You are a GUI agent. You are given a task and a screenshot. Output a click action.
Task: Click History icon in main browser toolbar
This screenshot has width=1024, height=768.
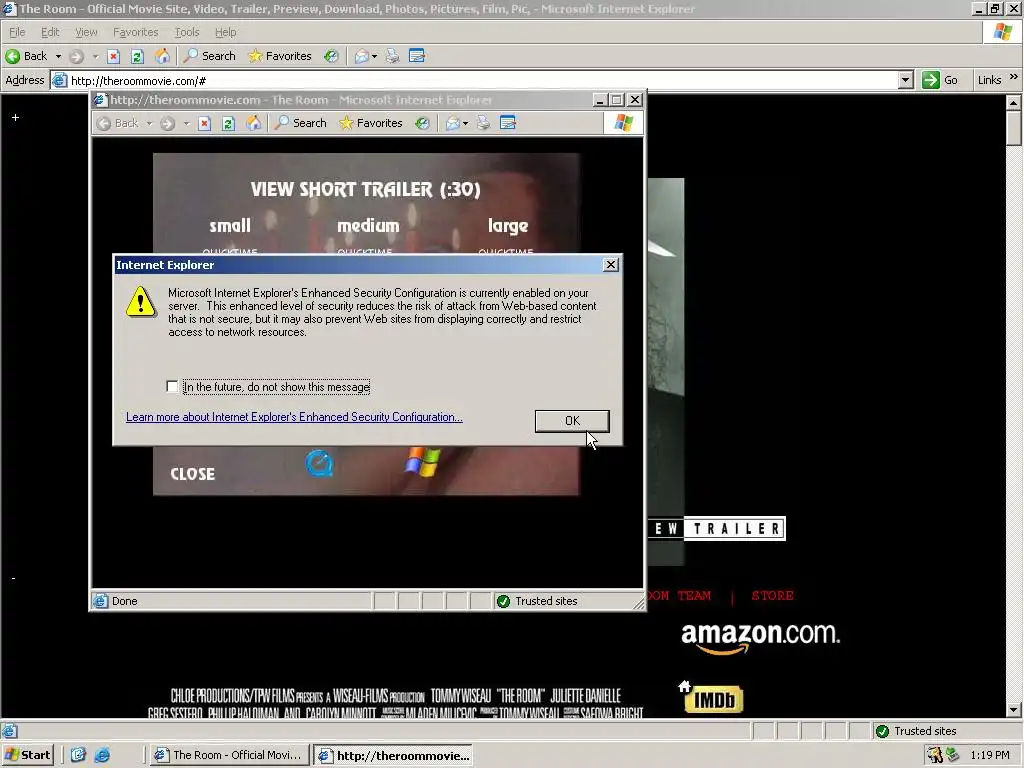(x=331, y=56)
